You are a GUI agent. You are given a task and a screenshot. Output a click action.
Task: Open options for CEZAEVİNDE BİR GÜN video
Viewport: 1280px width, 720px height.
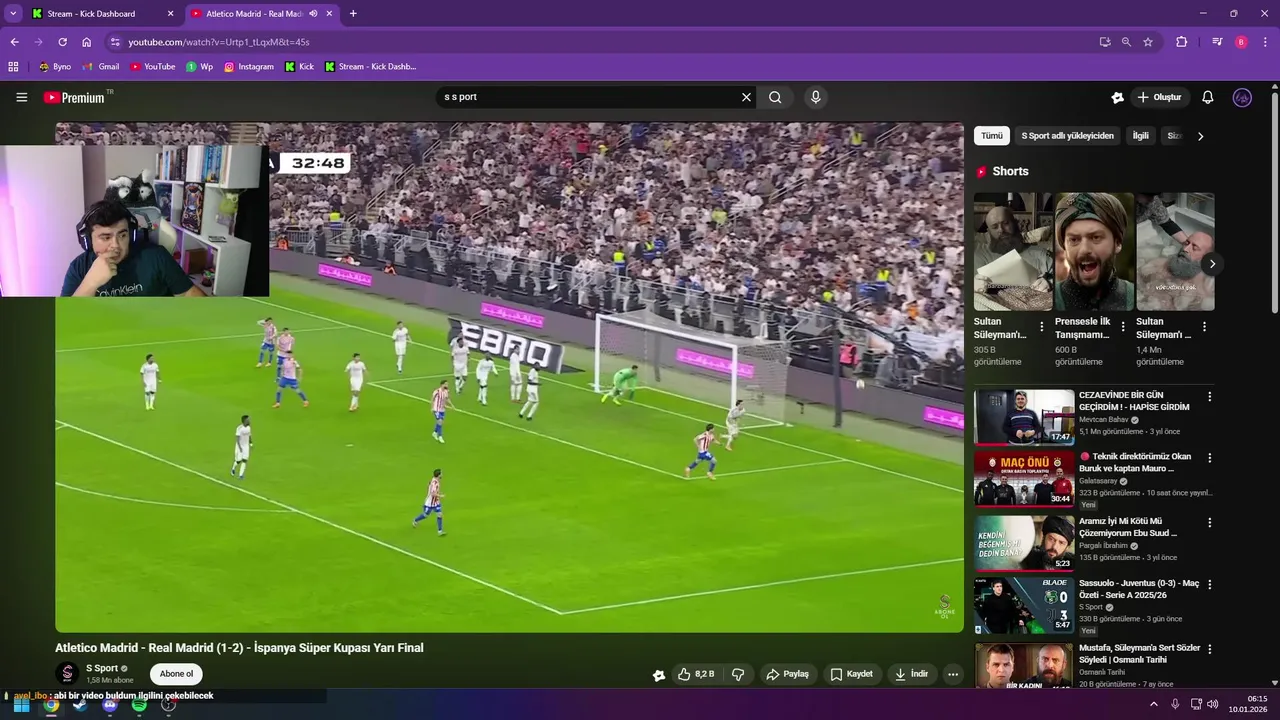(x=1209, y=397)
